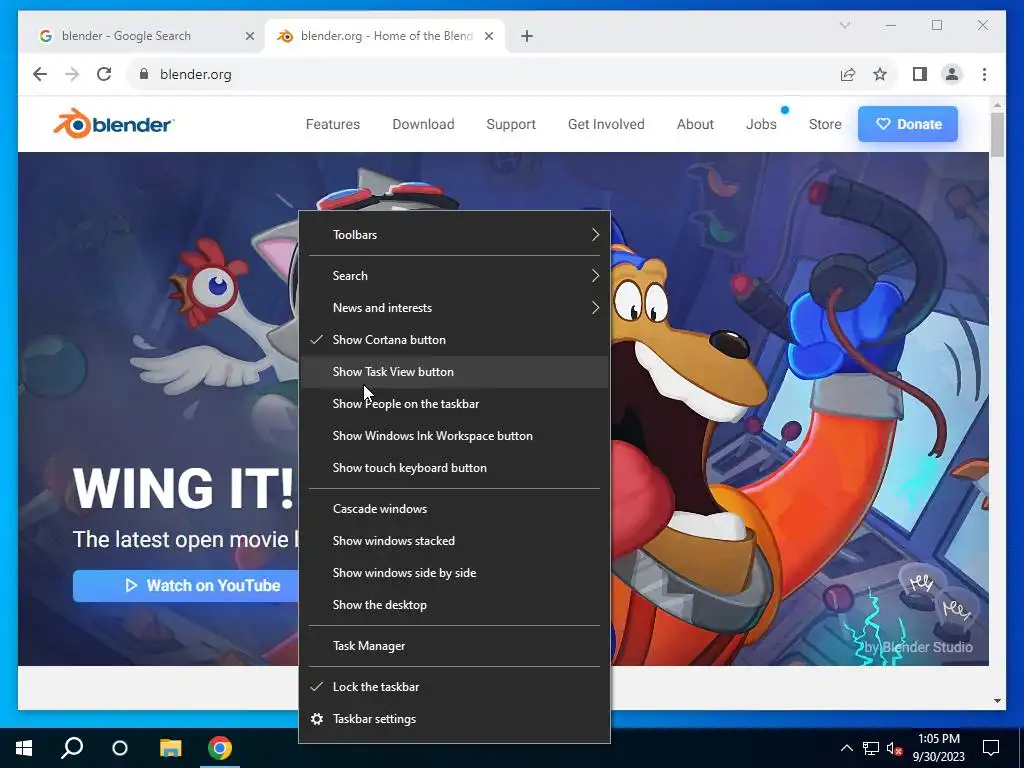Open a new tab with the plus button

tap(527, 36)
